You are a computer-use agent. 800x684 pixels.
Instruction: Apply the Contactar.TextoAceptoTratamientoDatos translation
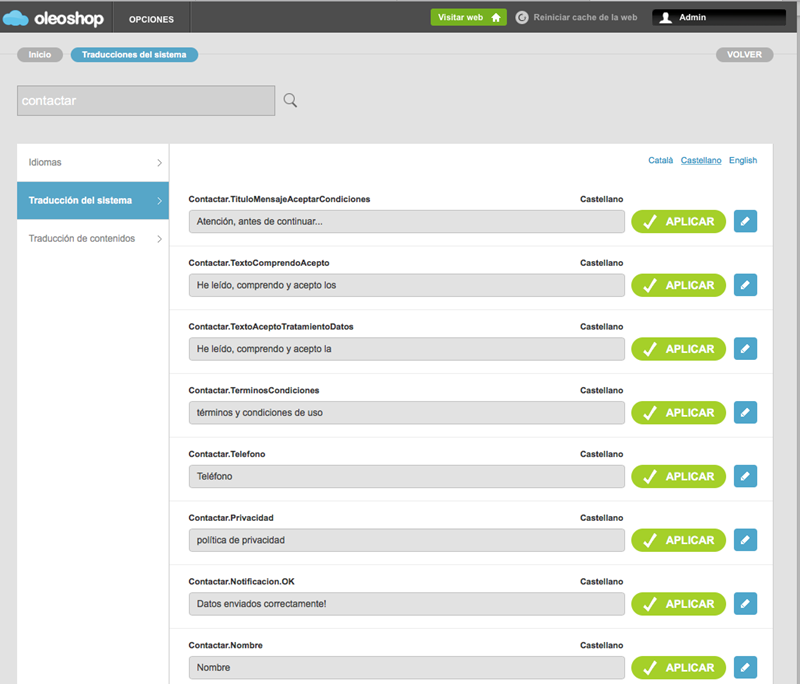click(678, 349)
